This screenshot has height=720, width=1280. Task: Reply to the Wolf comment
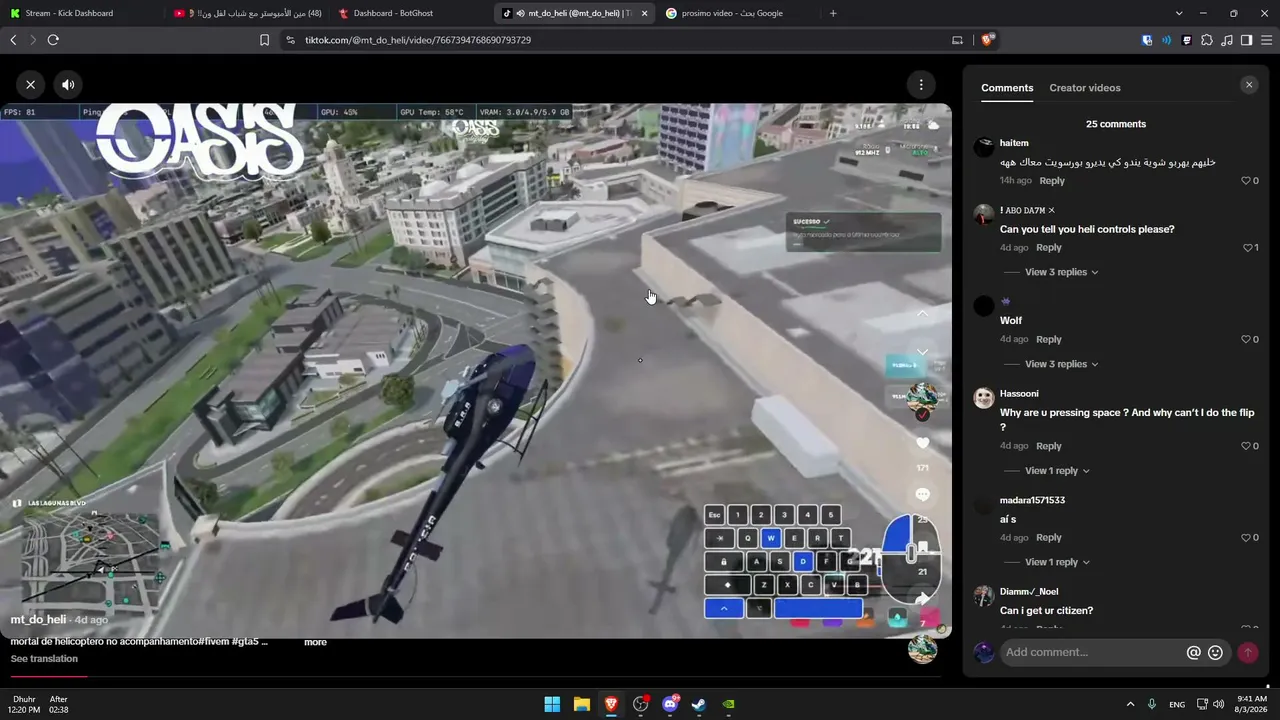click(1049, 340)
